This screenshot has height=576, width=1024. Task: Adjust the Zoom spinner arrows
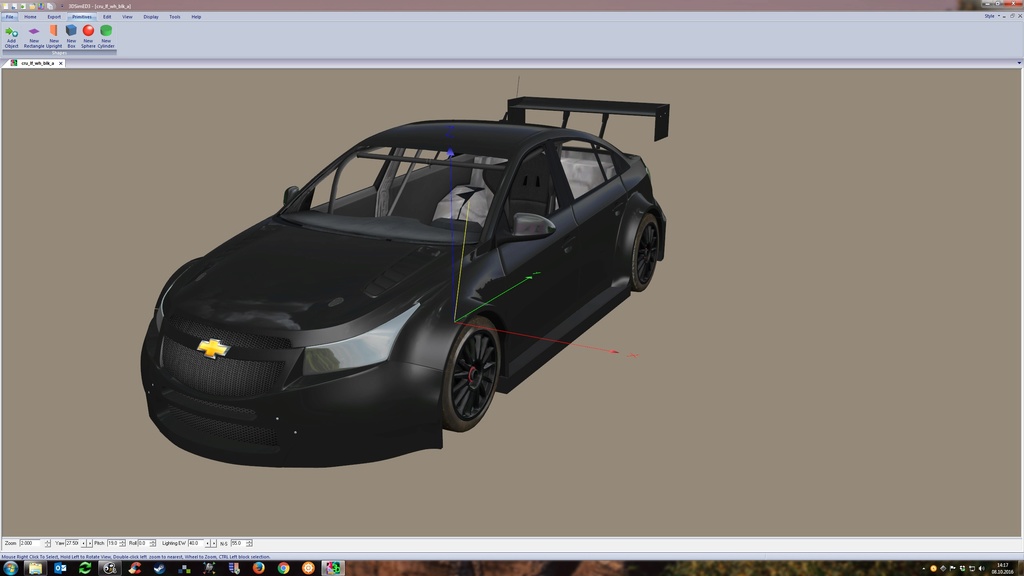(47, 543)
